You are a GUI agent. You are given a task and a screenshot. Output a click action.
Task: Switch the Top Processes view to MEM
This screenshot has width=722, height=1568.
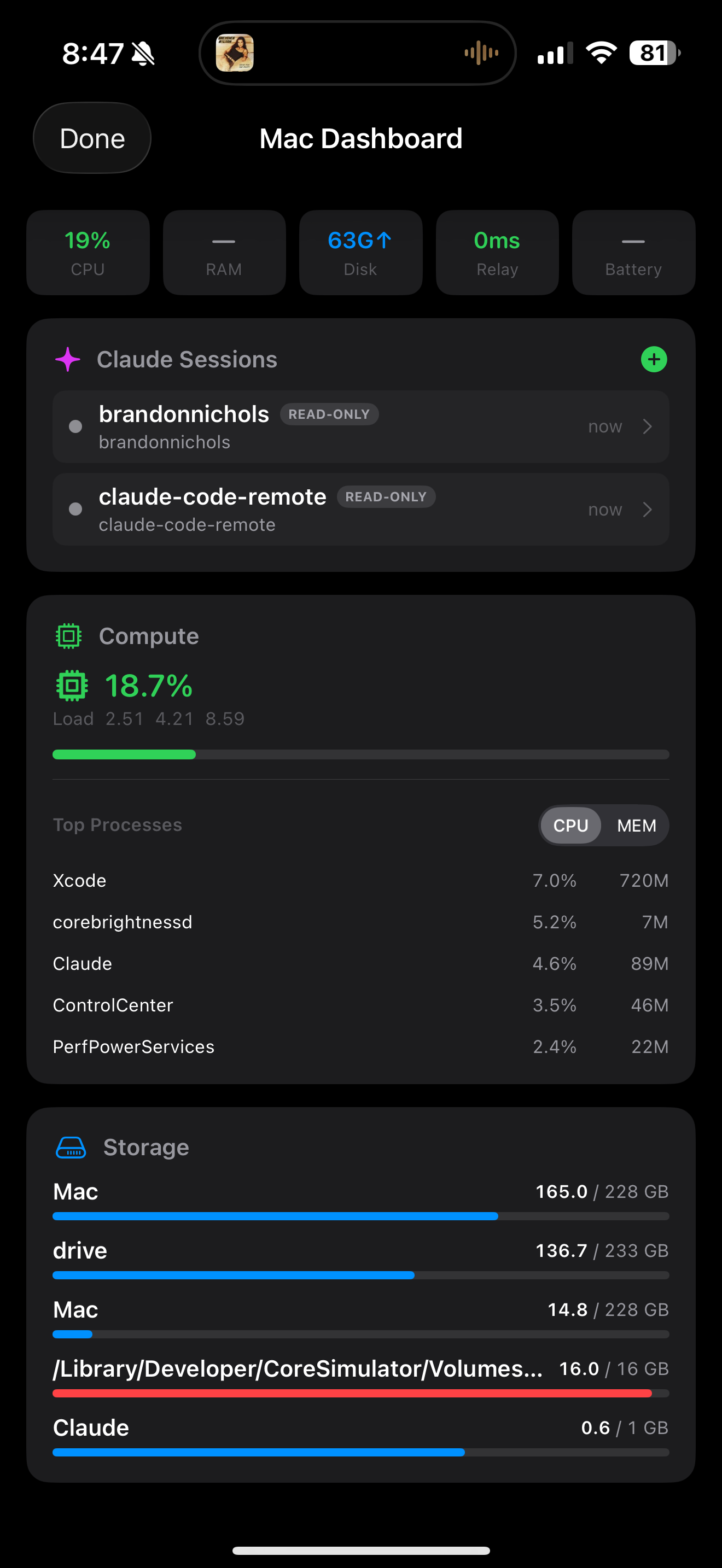(636, 826)
